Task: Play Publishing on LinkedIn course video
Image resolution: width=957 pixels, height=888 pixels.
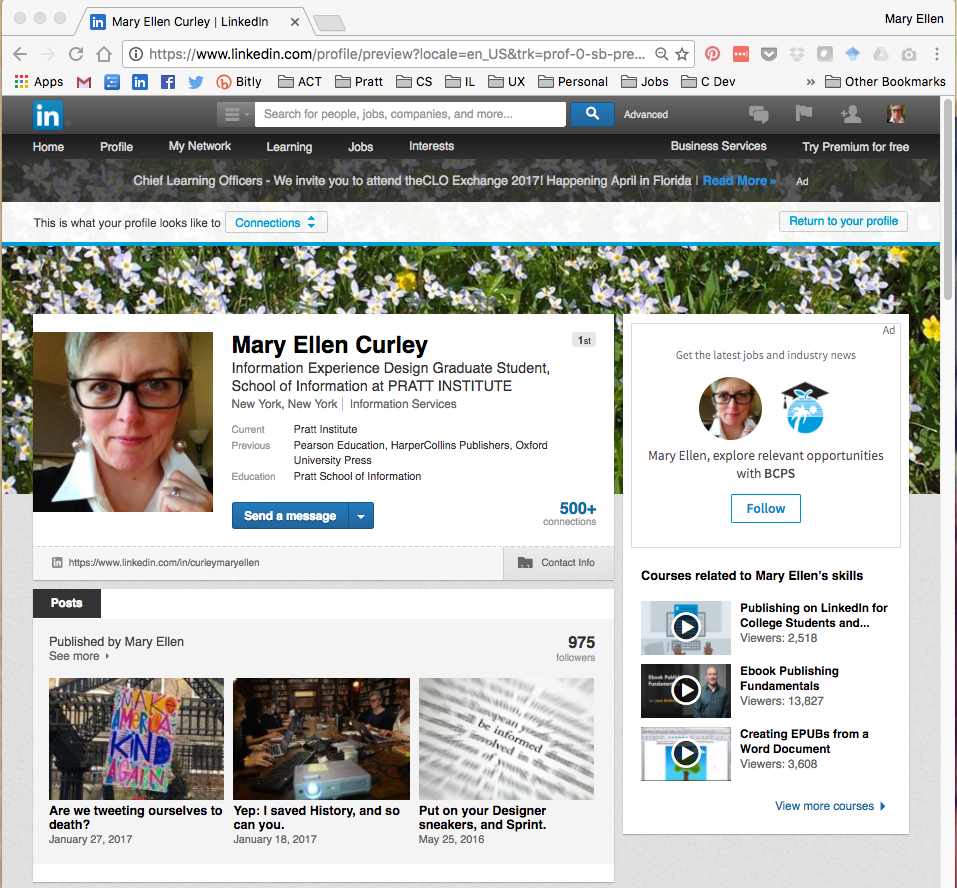Action: 686,627
